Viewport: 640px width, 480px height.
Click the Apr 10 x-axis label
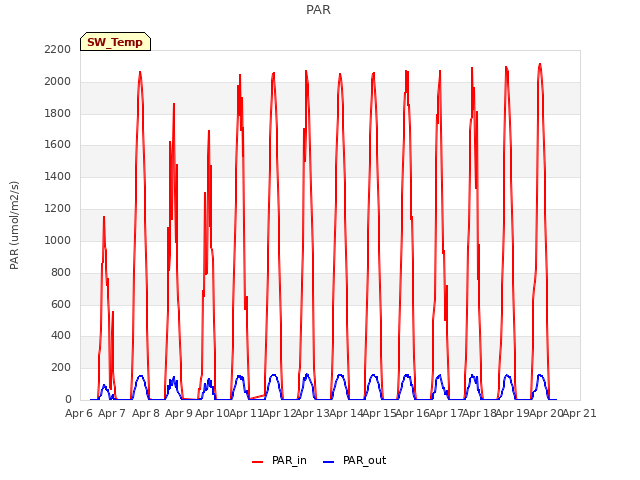pos(212,413)
